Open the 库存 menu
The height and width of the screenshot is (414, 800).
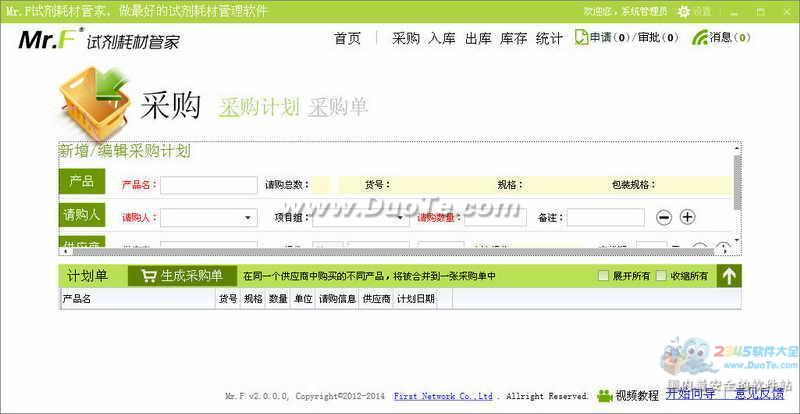pos(513,38)
